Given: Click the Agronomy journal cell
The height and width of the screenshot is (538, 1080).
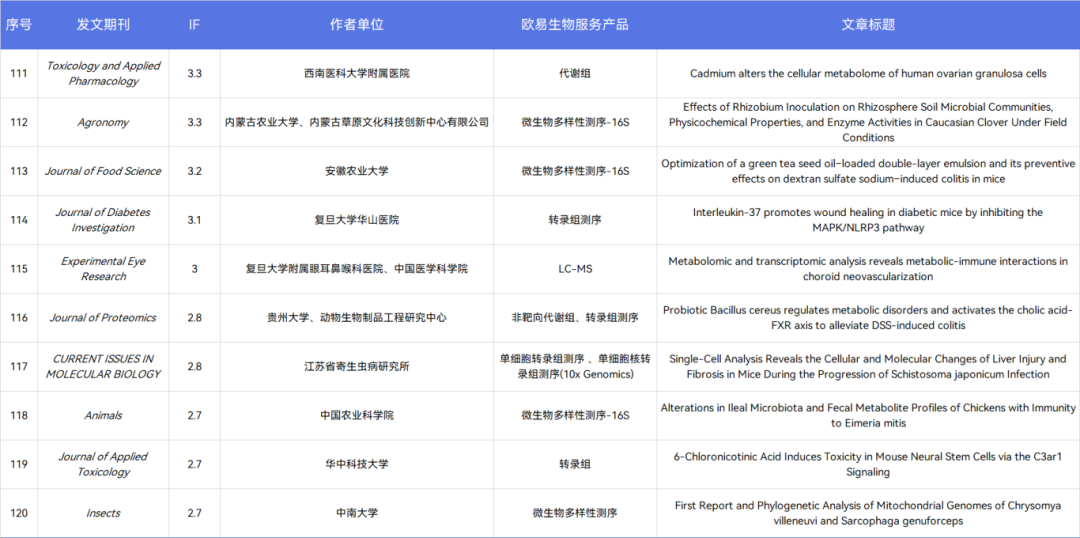Looking at the screenshot, I should click(x=103, y=123).
